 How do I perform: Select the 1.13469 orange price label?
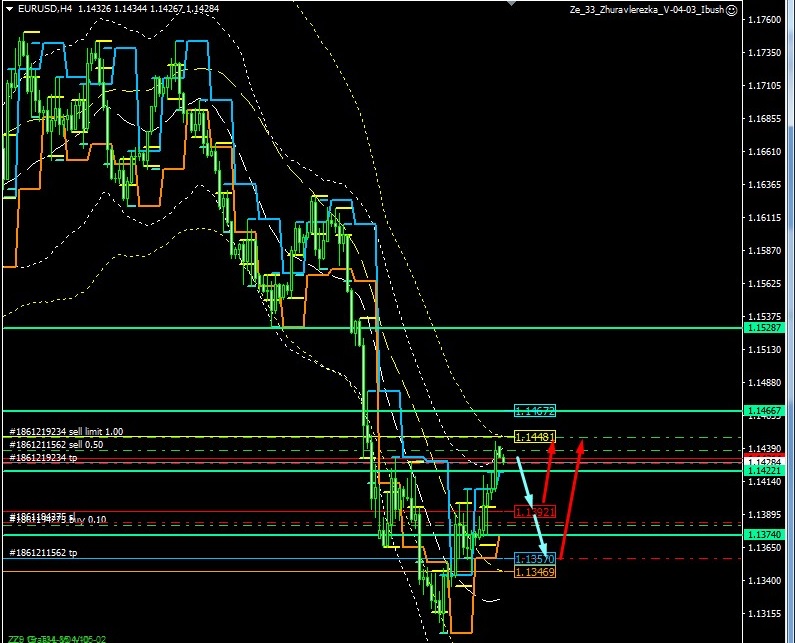click(534, 571)
